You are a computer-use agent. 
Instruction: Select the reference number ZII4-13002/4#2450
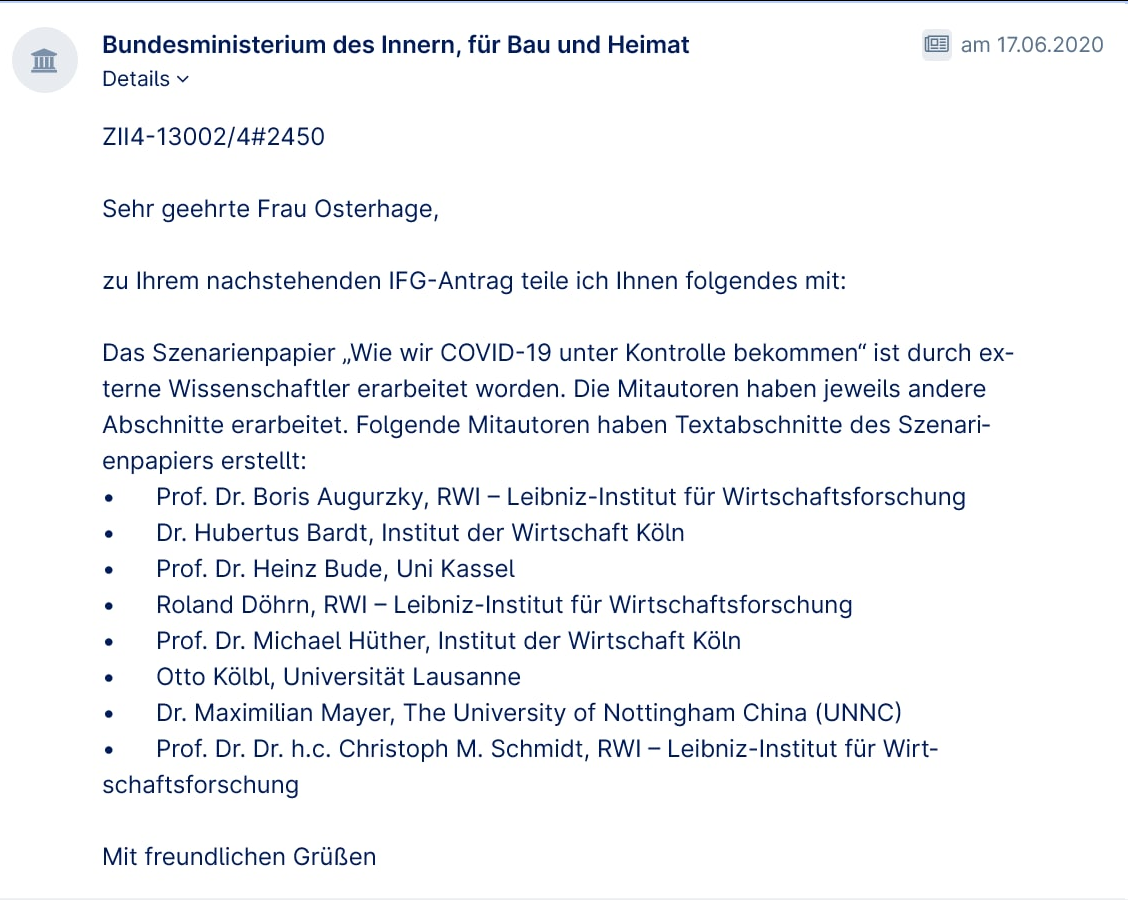click(x=214, y=137)
